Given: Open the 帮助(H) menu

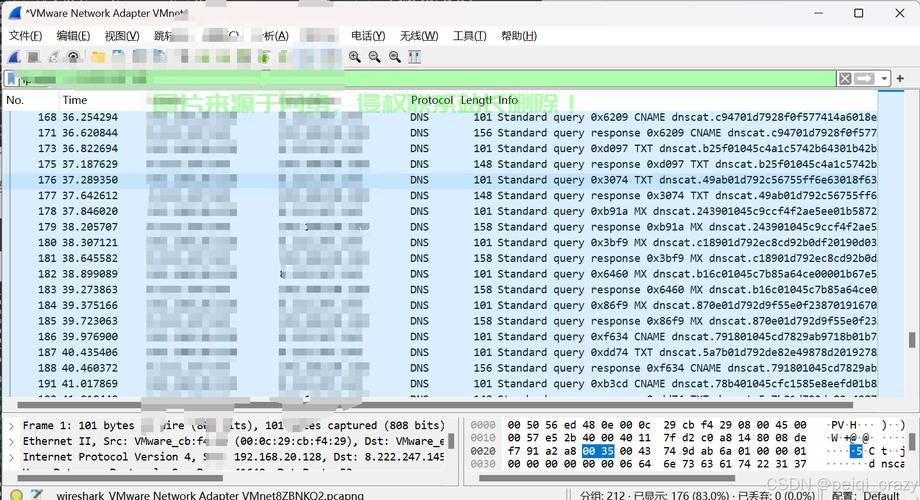Looking at the screenshot, I should [519, 36].
